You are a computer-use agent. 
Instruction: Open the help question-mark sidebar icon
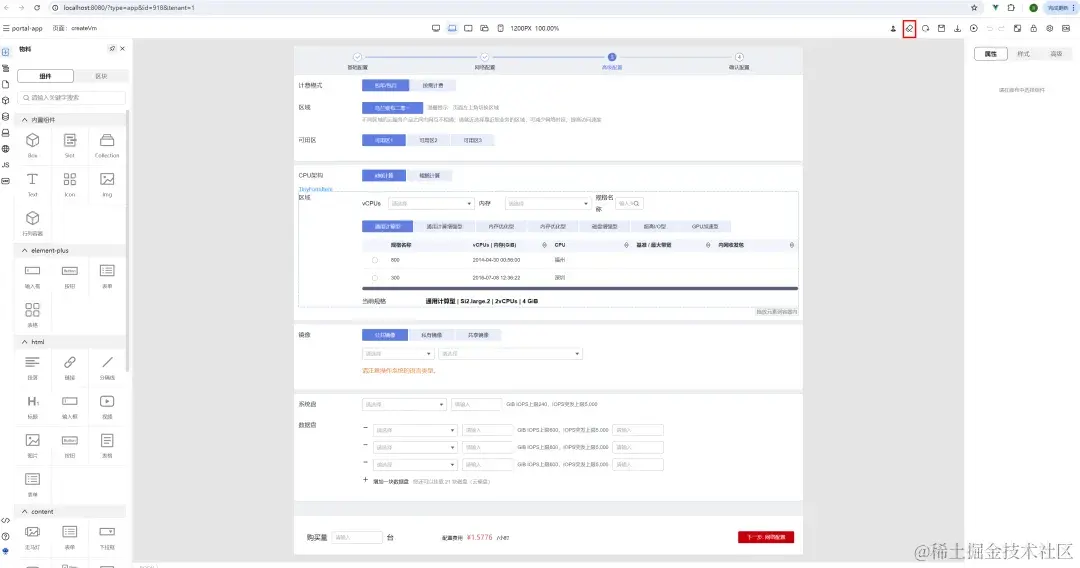coord(6,536)
